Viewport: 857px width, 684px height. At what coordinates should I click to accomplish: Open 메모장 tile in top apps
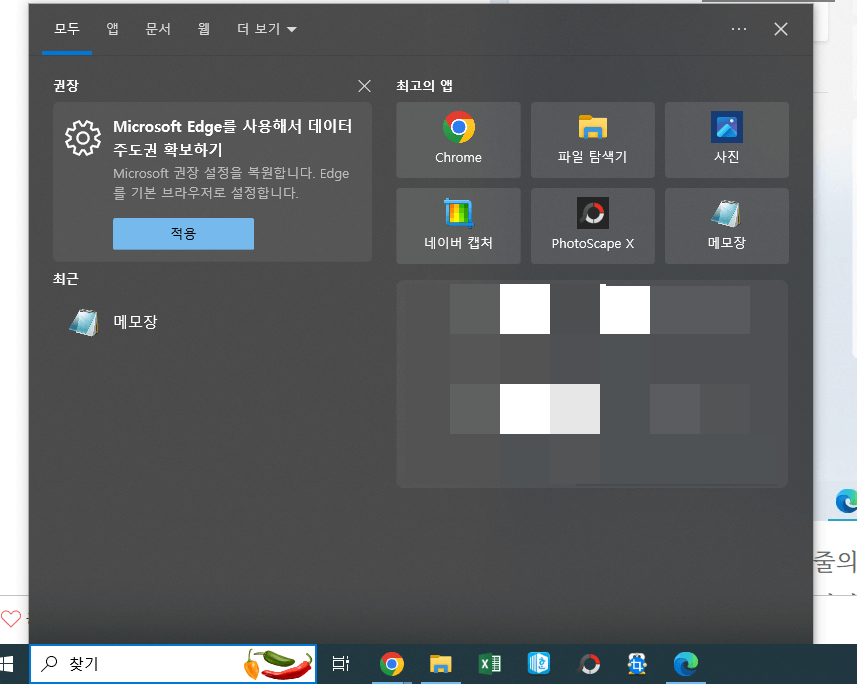[x=726, y=226]
